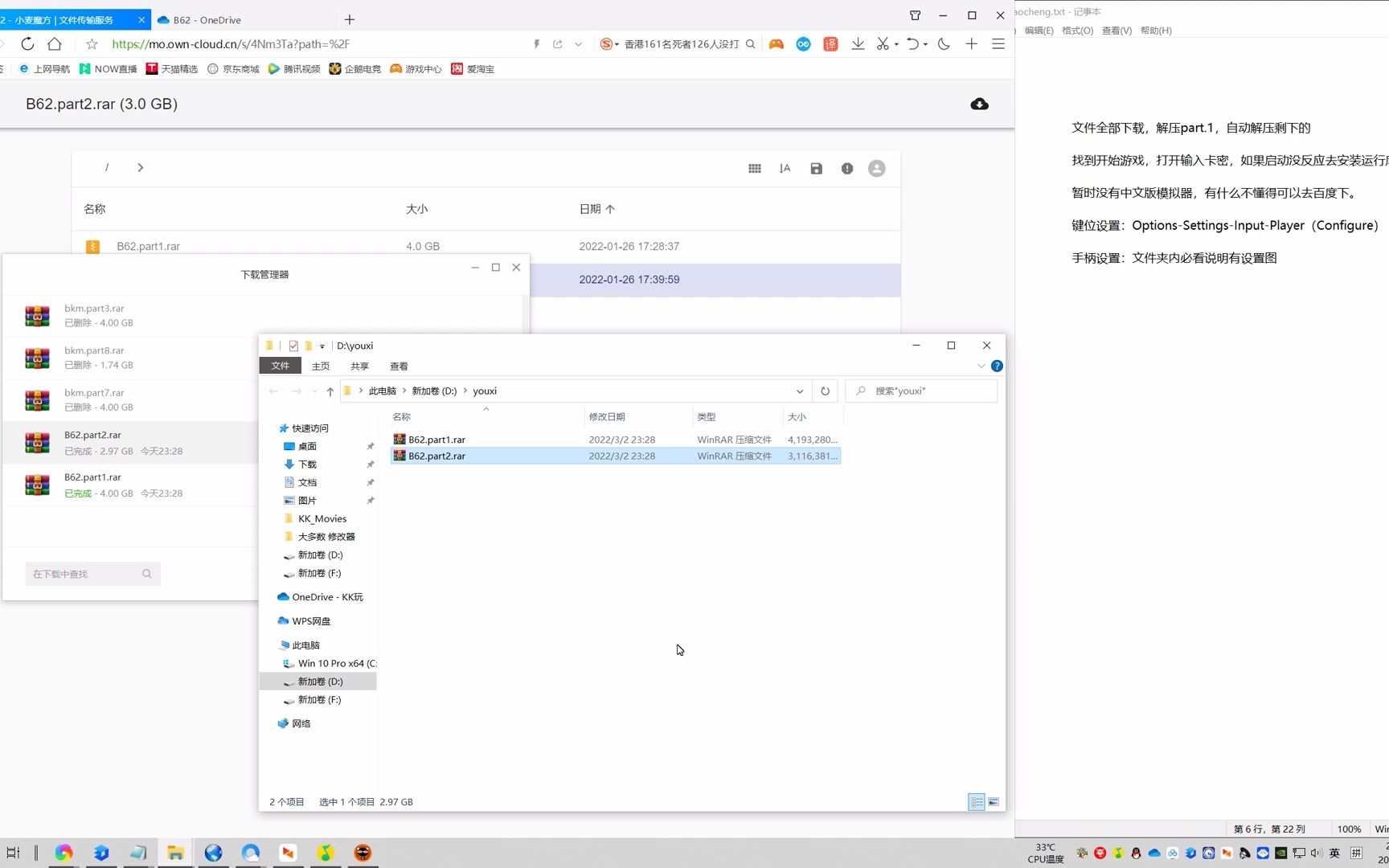1389x868 pixels.
Task: Open 京东商城 bookmark
Action: point(233,69)
